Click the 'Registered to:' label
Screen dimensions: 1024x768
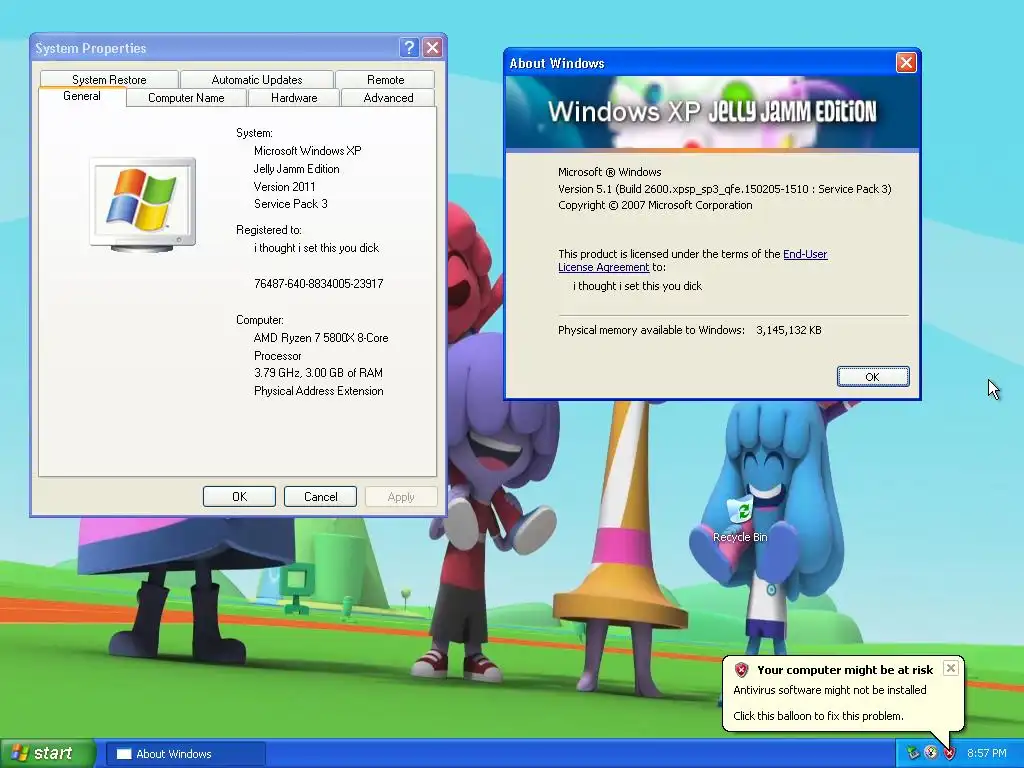(268, 230)
